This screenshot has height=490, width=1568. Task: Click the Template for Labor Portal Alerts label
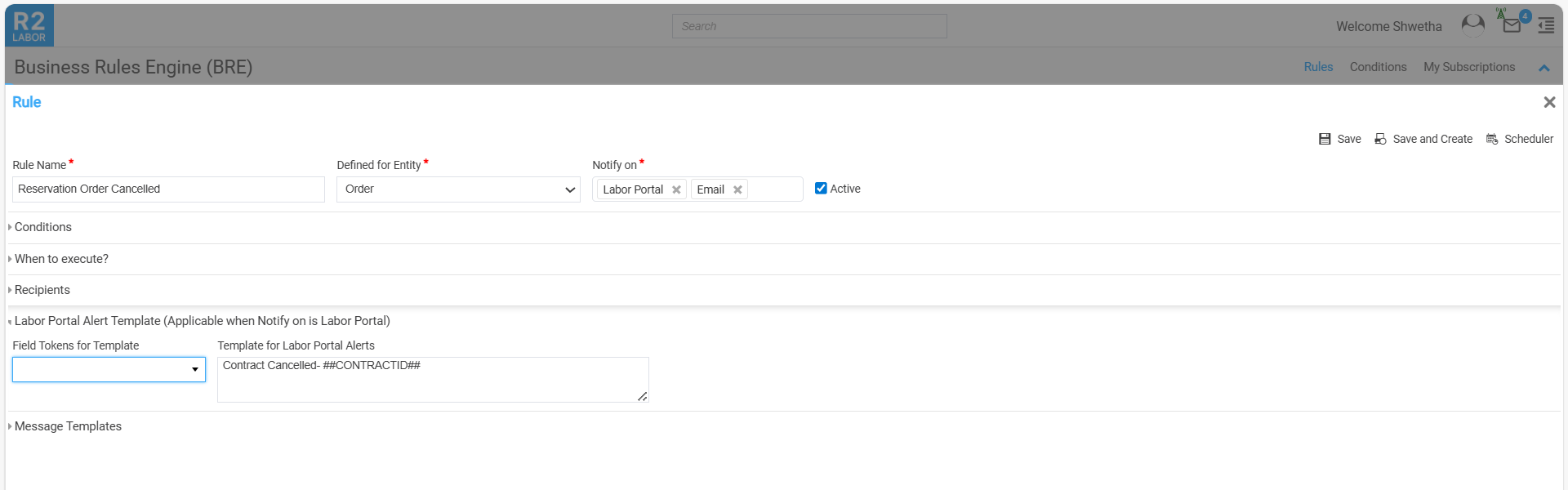coord(296,345)
